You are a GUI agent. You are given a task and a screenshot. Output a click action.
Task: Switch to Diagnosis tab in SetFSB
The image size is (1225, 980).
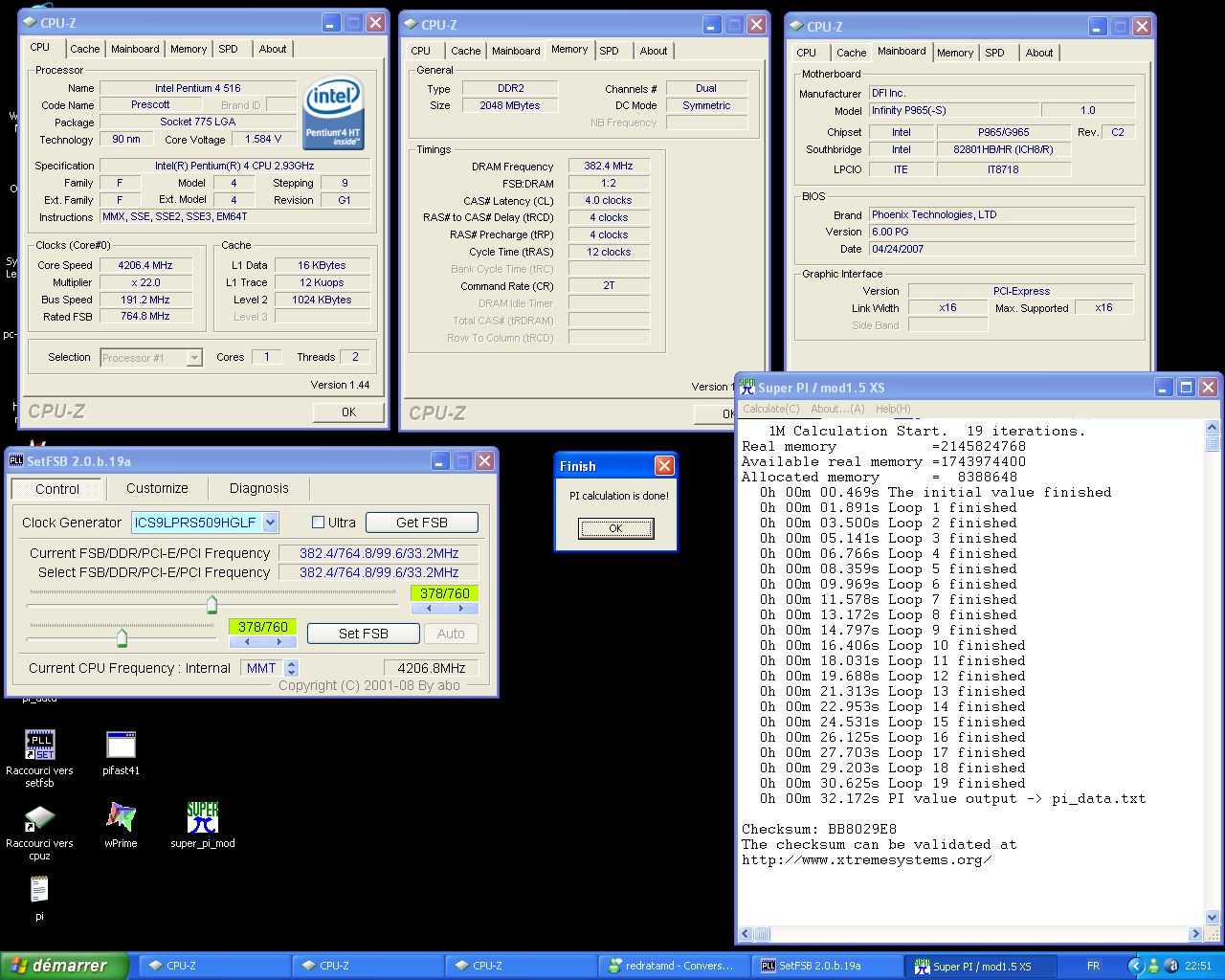pyautogui.click(x=258, y=488)
